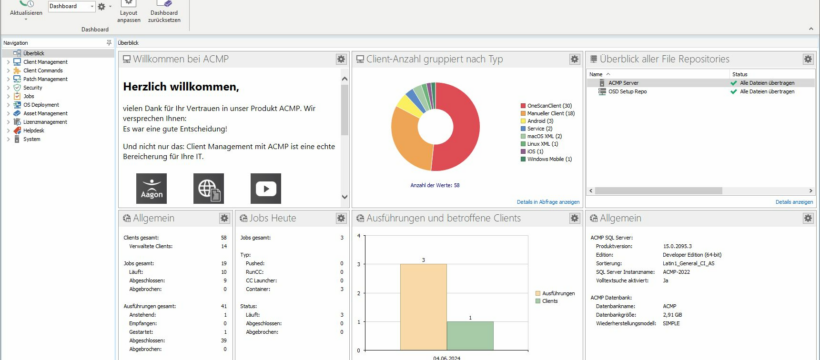Image resolution: width=820 pixels, height=360 pixels.
Task: Expand the Patch Management tree node
Action: (x=8, y=79)
